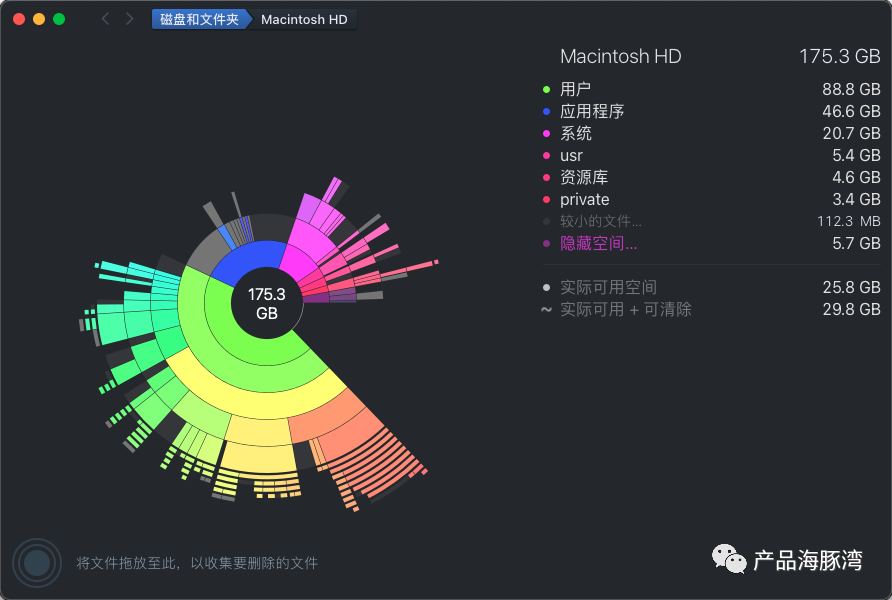The width and height of the screenshot is (892, 600).
Task: Click the pink dot beside usr
Action: (547, 156)
